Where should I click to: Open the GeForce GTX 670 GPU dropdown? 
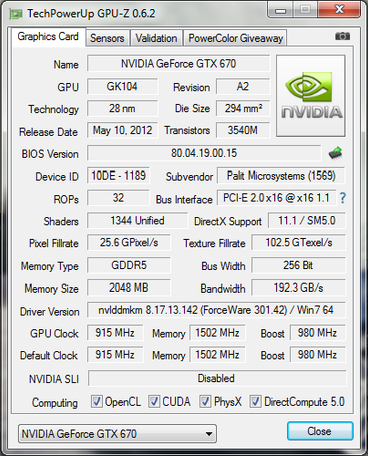[117, 433]
